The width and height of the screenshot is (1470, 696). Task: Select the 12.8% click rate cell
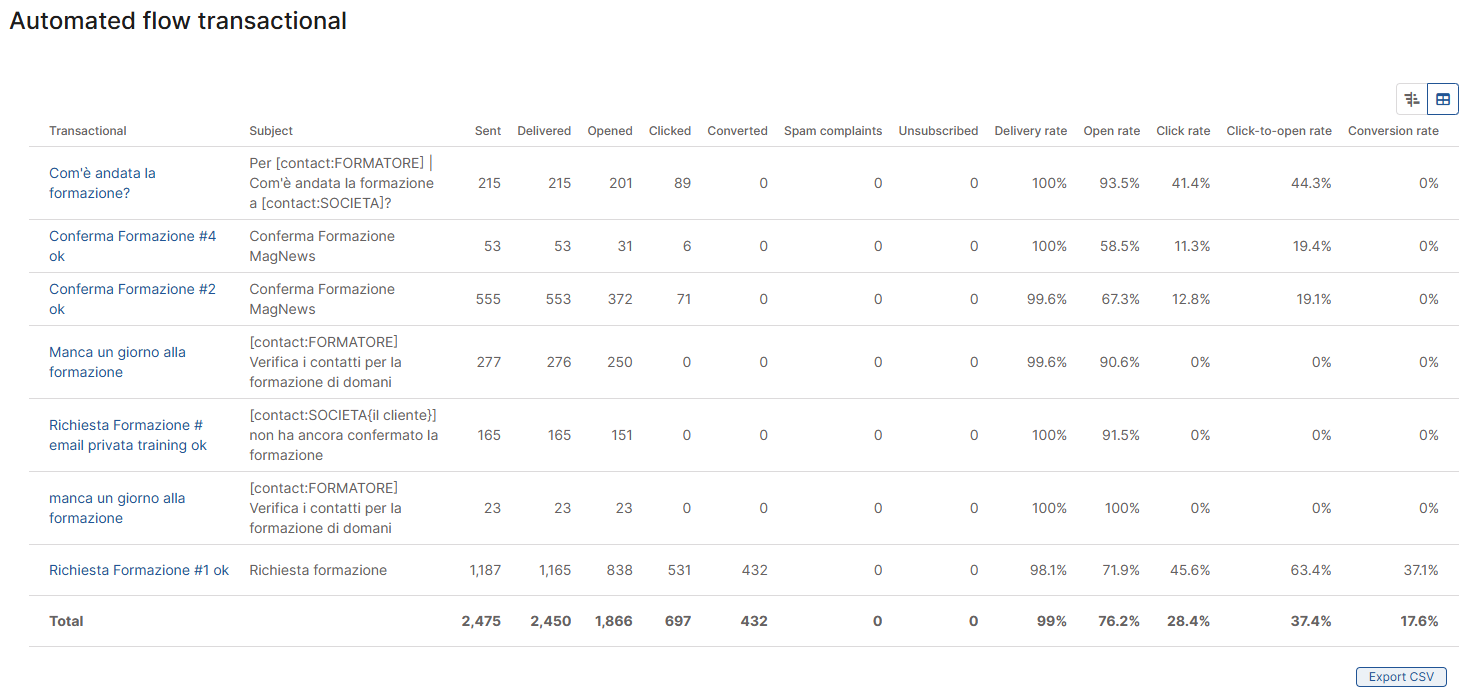click(x=1192, y=299)
